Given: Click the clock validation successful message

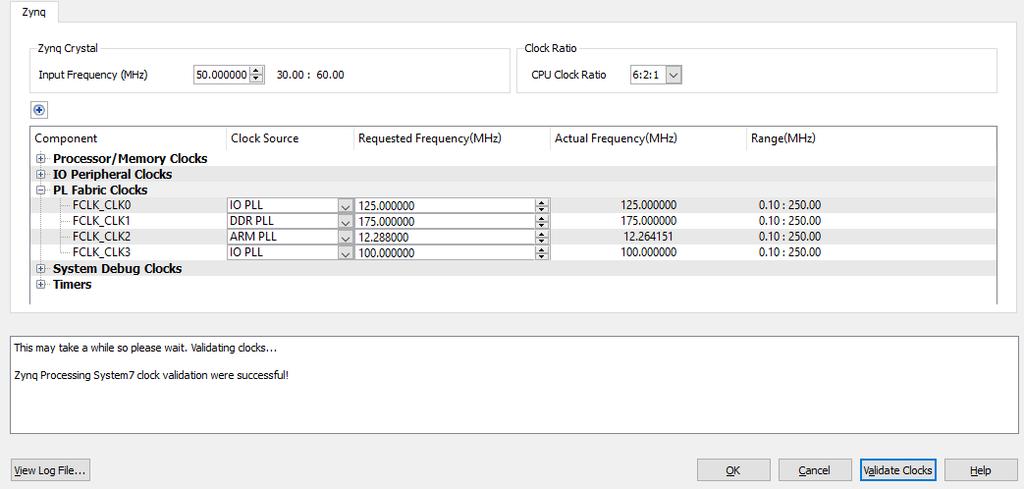Looking at the screenshot, I should click(x=151, y=376).
